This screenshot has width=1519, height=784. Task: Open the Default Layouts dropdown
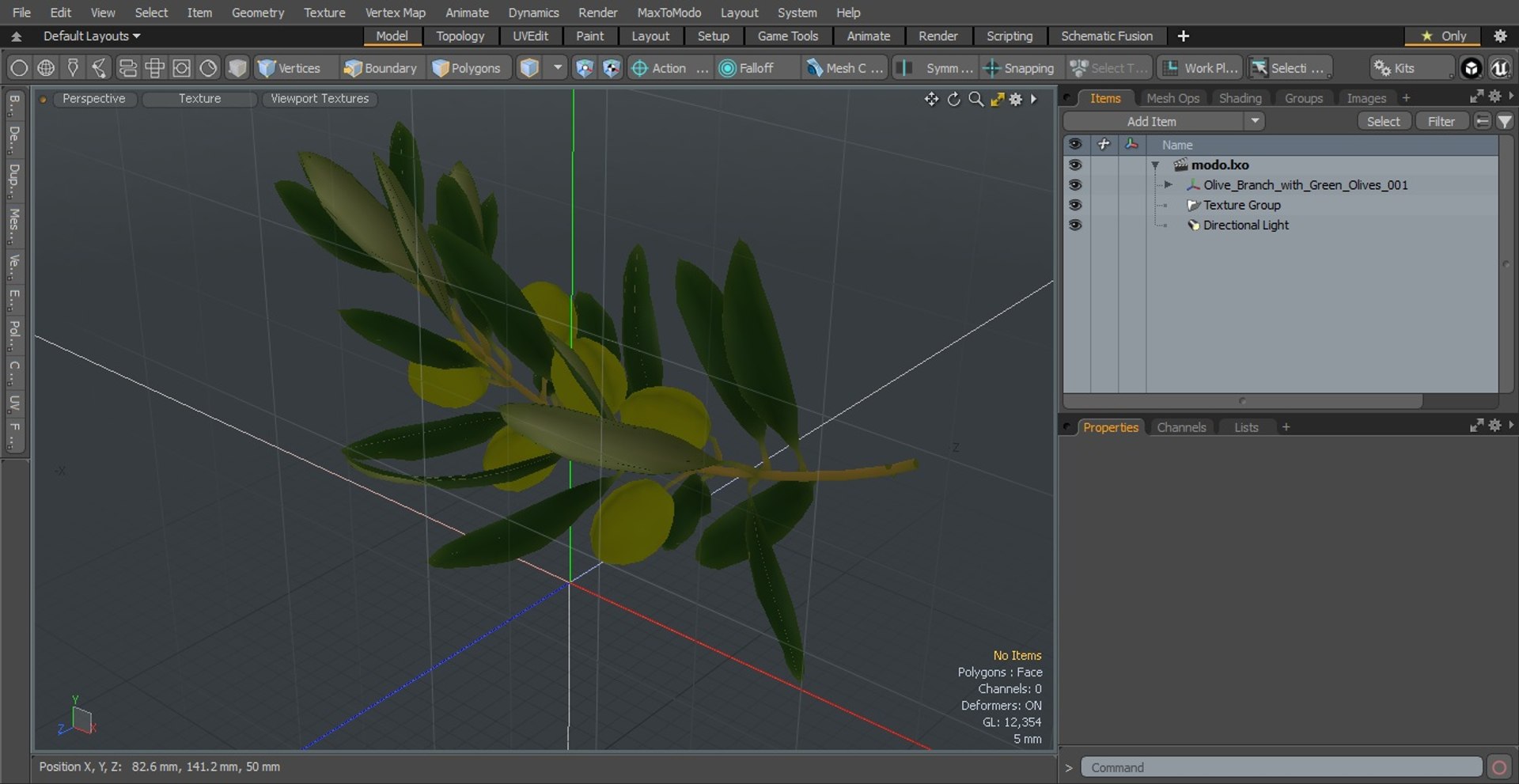click(x=92, y=36)
